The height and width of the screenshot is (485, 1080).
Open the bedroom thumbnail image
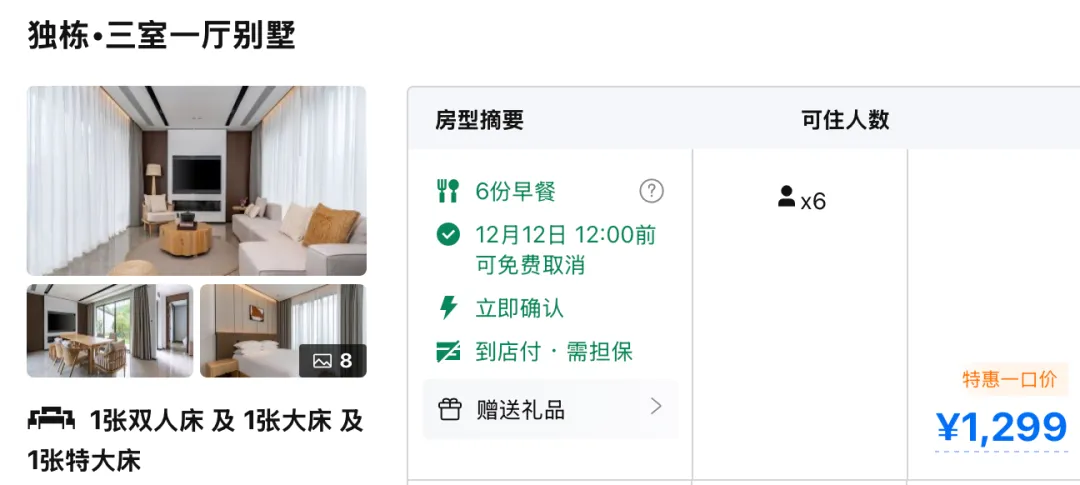[x=283, y=331]
